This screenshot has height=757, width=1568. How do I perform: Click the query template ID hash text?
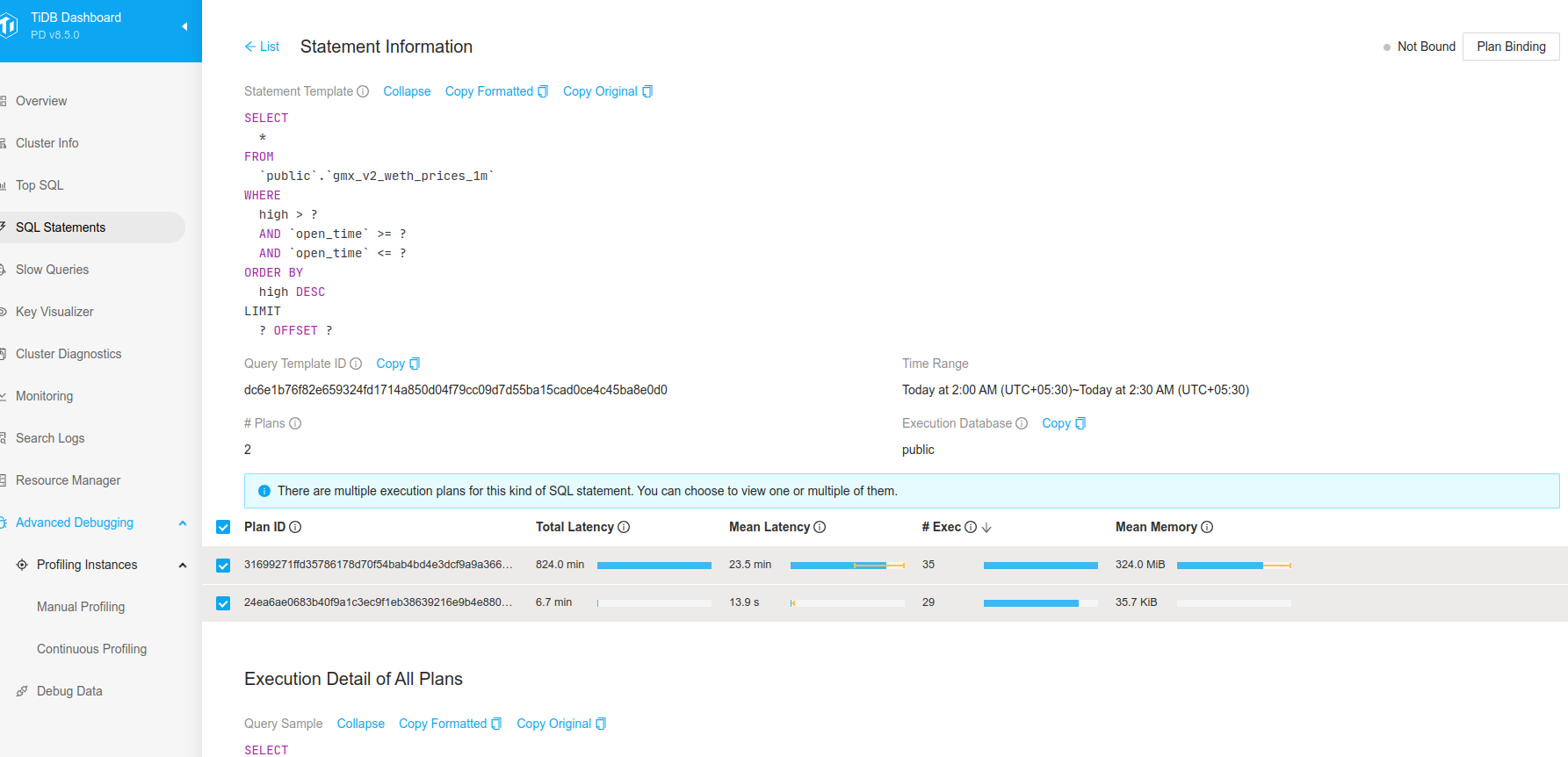[456, 390]
